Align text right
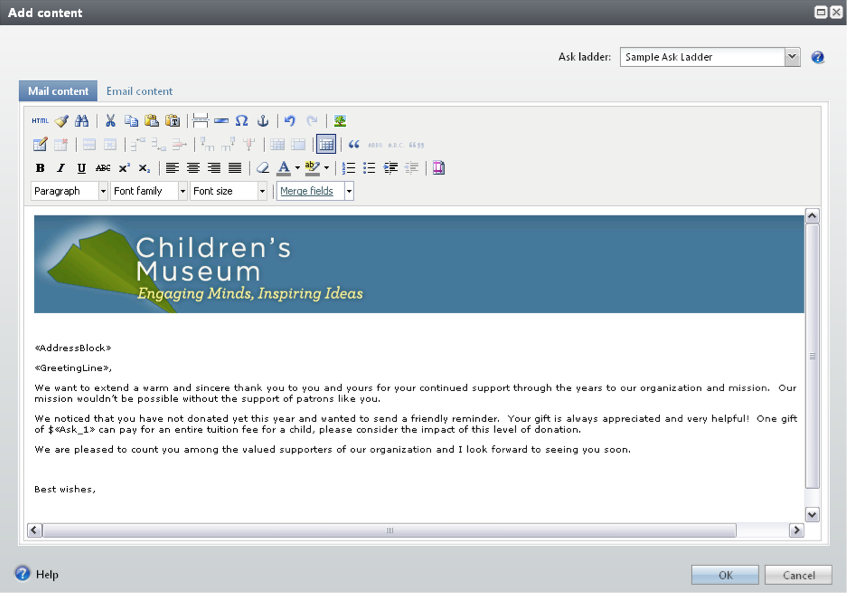This screenshot has width=848, height=596. 214,168
